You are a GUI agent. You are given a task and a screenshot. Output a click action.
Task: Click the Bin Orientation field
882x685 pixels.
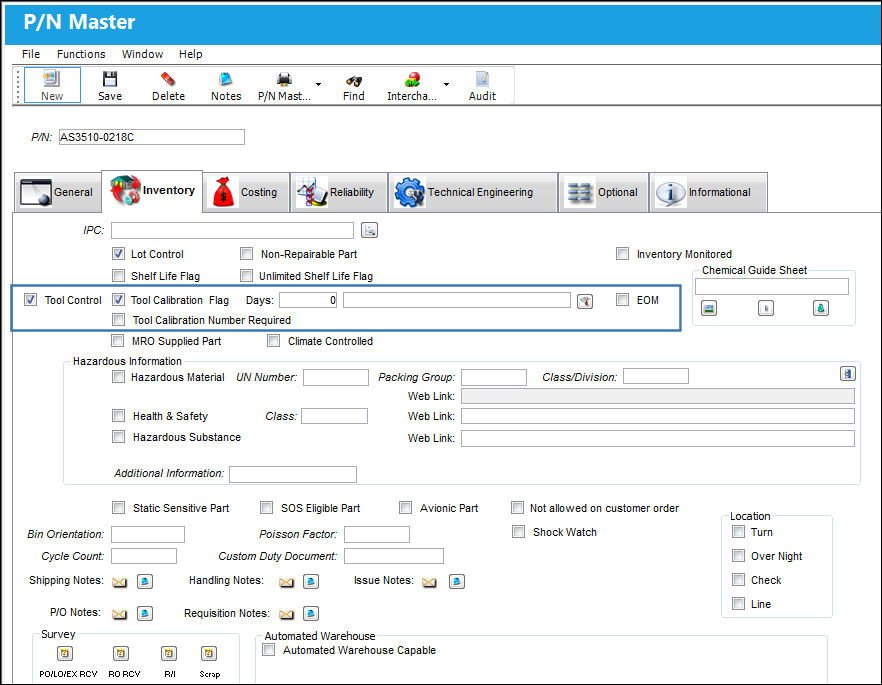click(x=148, y=534)
